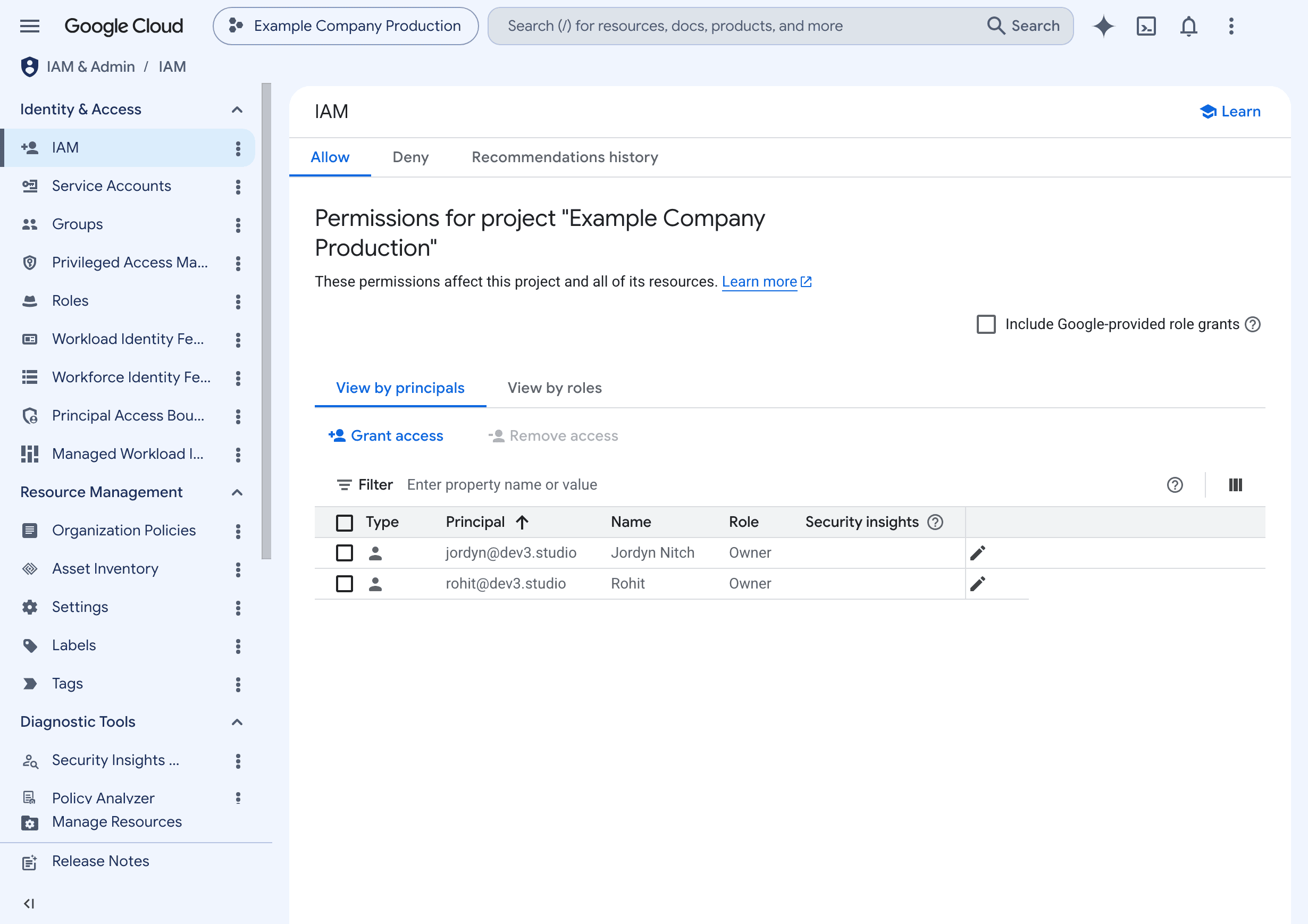This screenshot has height=924, width=1308.
Task: Open Principal Access Boundary sidebar item
Action: tap(128, 415)
